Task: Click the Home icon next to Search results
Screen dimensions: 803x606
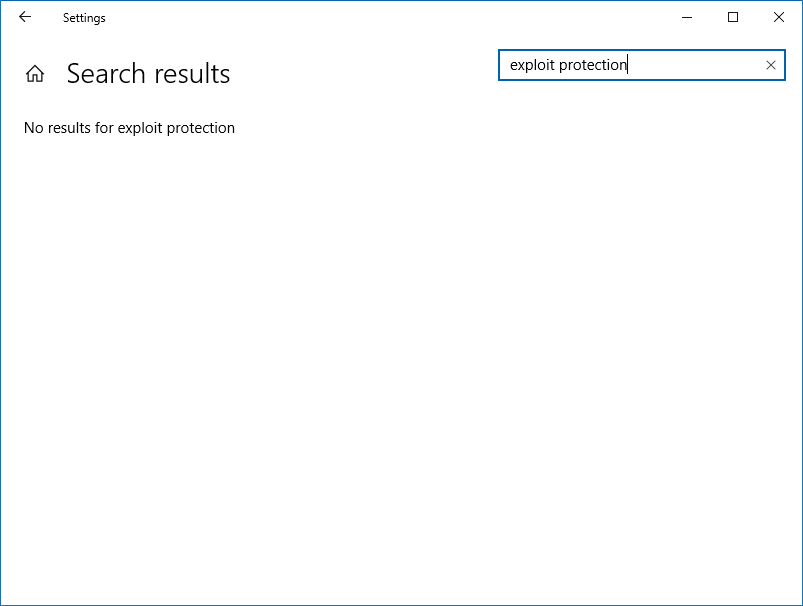Action: point(34,73)
